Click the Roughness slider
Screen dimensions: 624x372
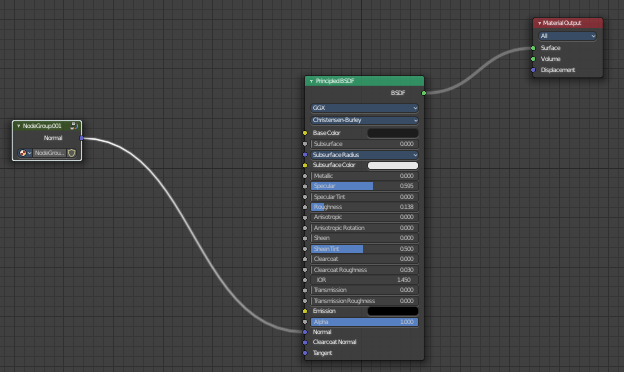[364, 207]
